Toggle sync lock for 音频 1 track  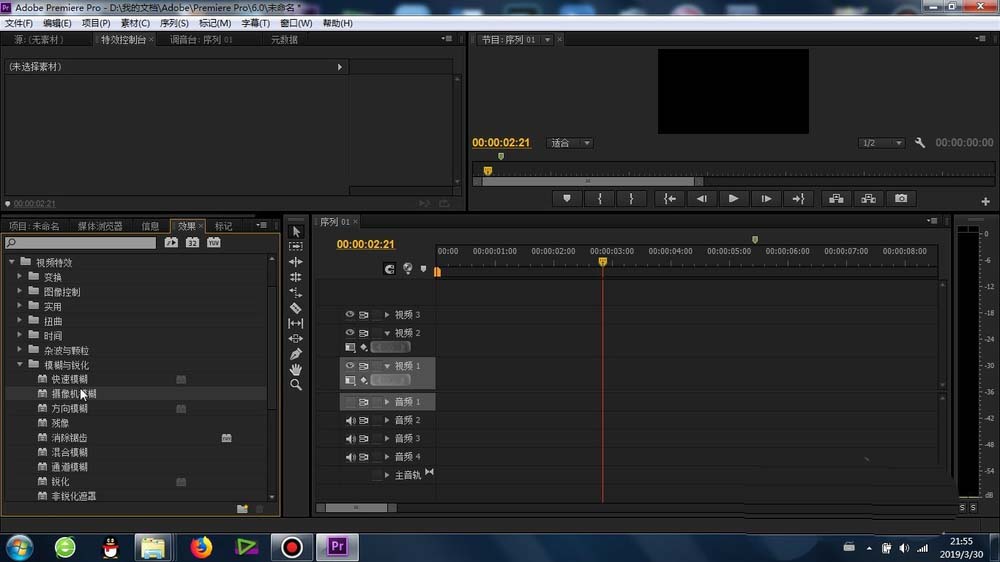point(364,402)
